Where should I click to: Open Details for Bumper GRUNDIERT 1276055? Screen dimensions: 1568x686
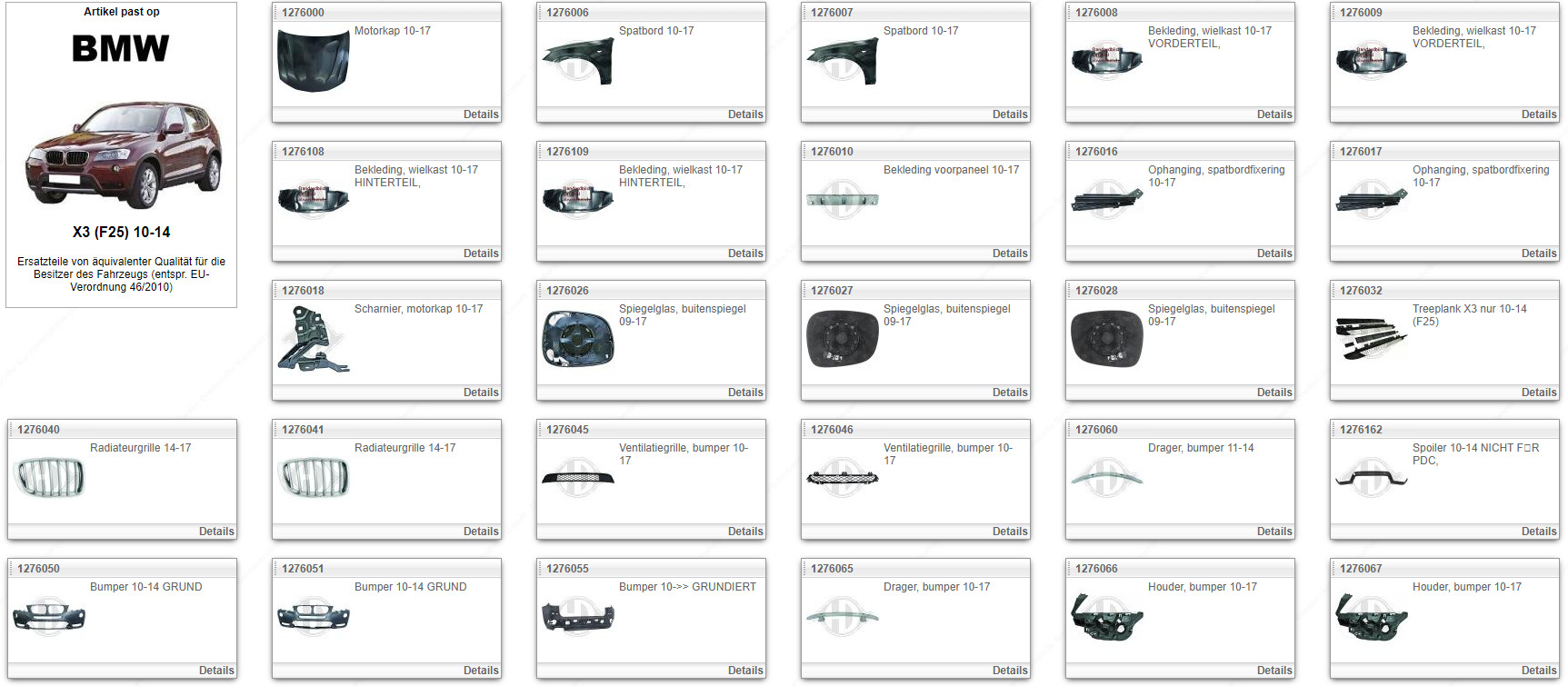point(745,671)
